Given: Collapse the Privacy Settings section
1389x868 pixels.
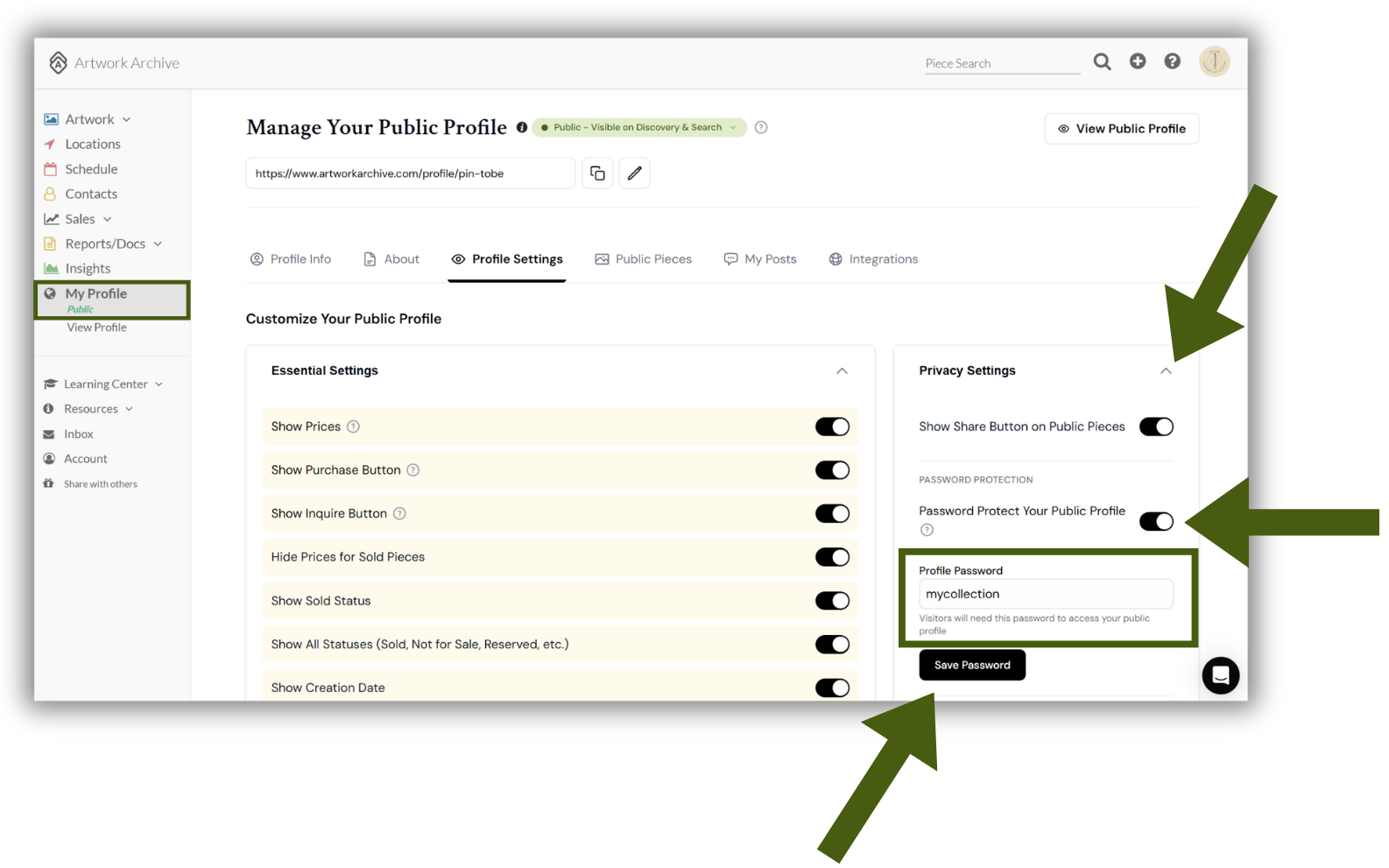Looking at the screenshot, I should 1166,371.
